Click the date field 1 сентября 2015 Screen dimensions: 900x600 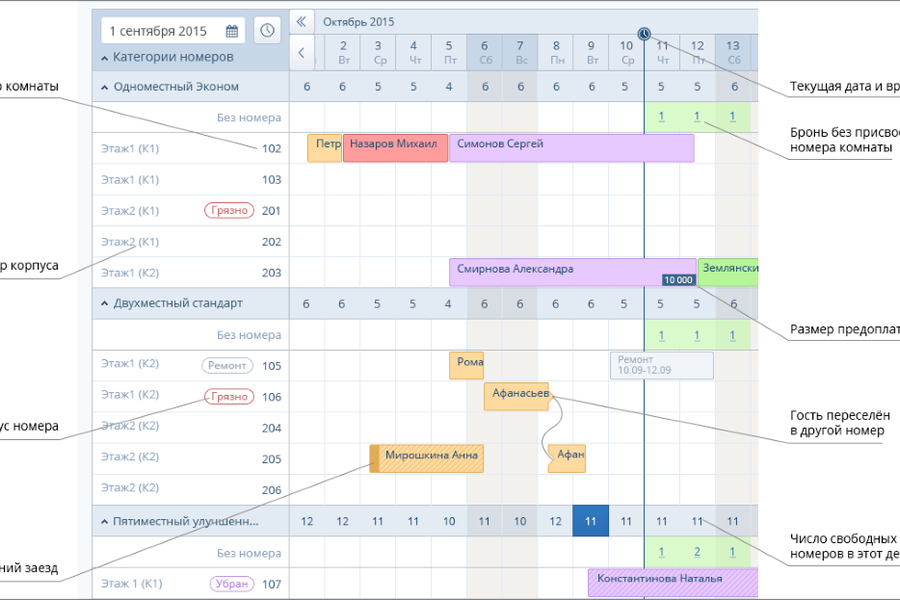click(x=160, y=31)
